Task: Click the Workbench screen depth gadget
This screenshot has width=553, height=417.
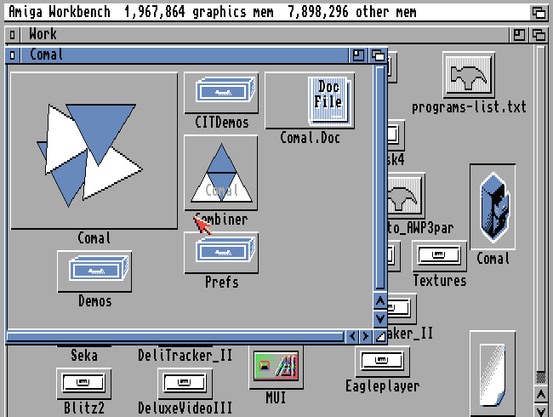Action: pos(539,12)
